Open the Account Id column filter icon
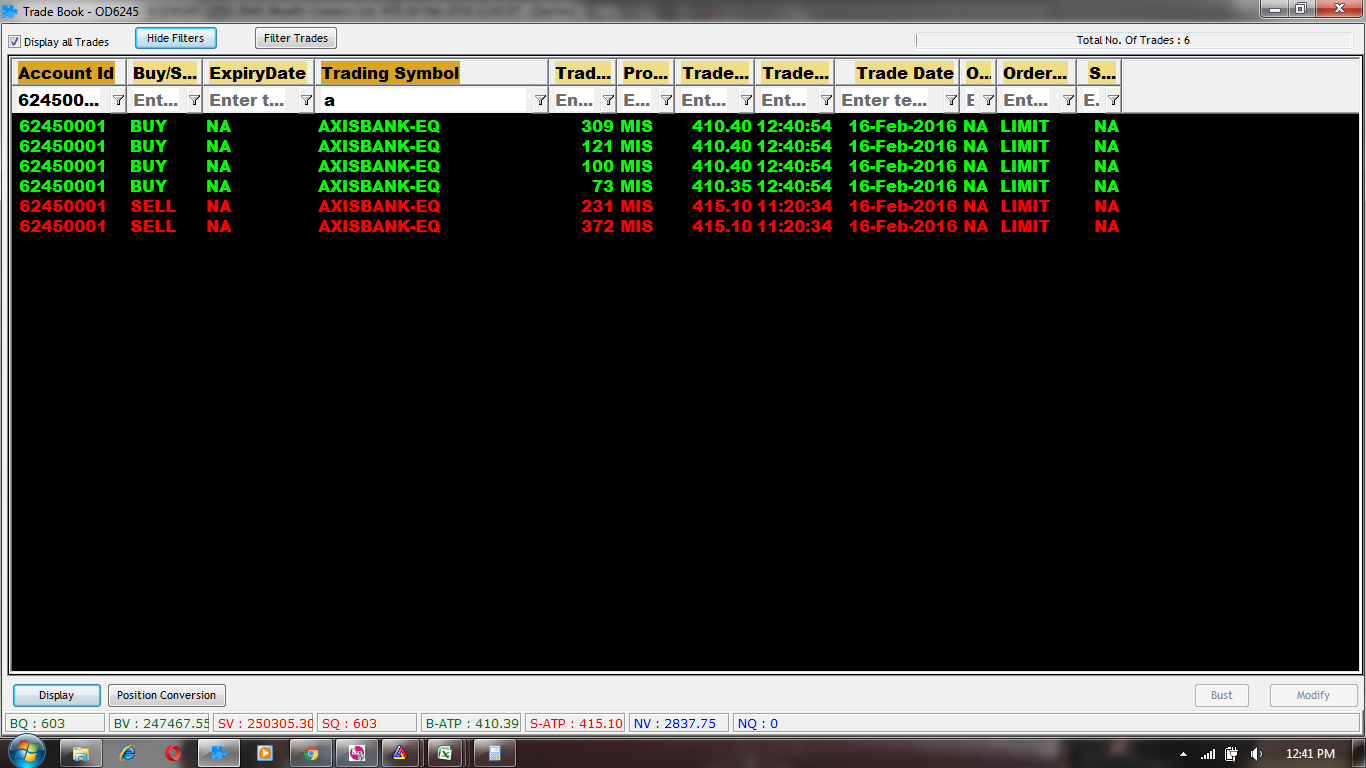Viewport: 1366px width, 768px height. pos(118,100)
